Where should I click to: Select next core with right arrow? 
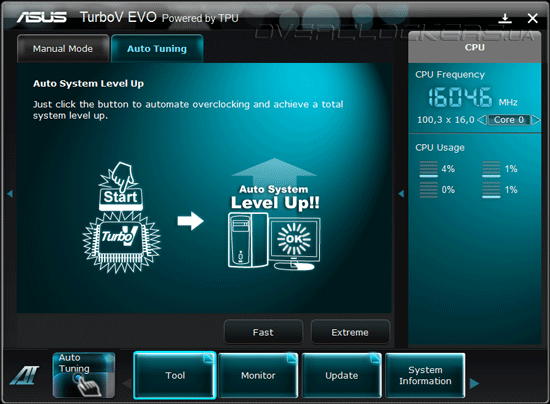click(x=535, y=120)
